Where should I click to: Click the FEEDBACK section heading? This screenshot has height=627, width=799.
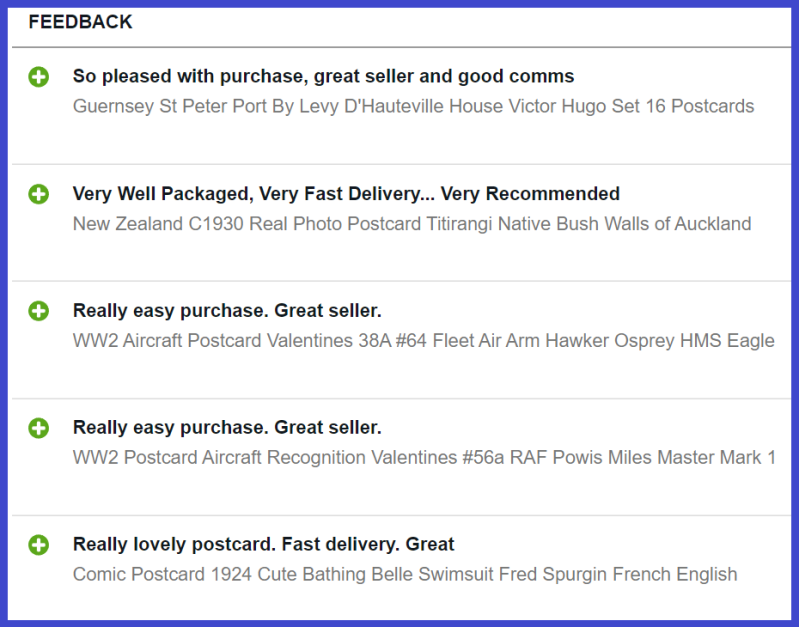80,22
